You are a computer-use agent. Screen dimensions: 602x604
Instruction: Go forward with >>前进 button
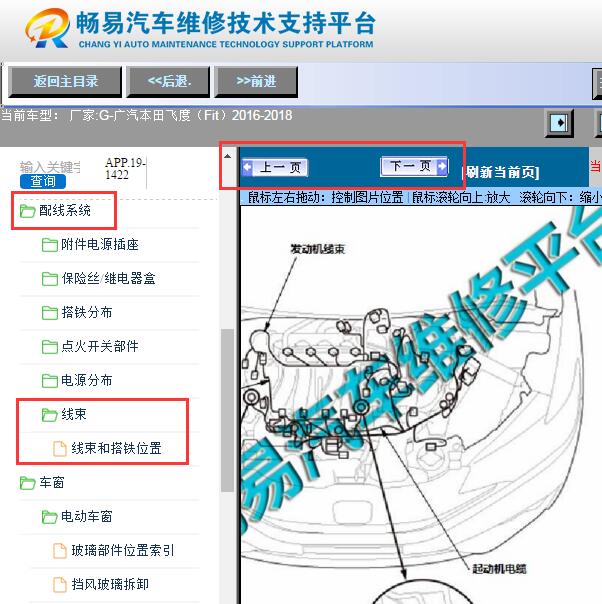coord(256,81)
